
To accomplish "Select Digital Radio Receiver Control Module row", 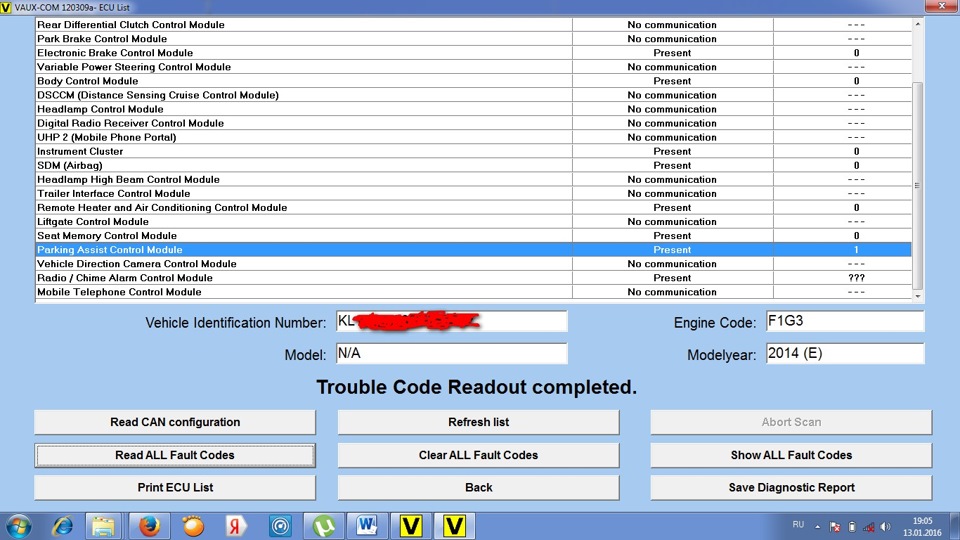I will 473,123.
